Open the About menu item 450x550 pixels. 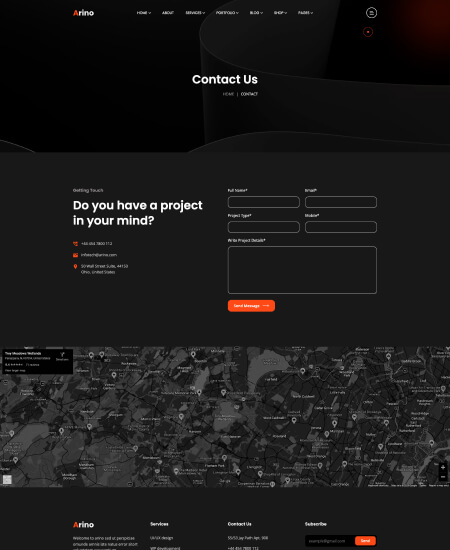[x=168, y=13]
